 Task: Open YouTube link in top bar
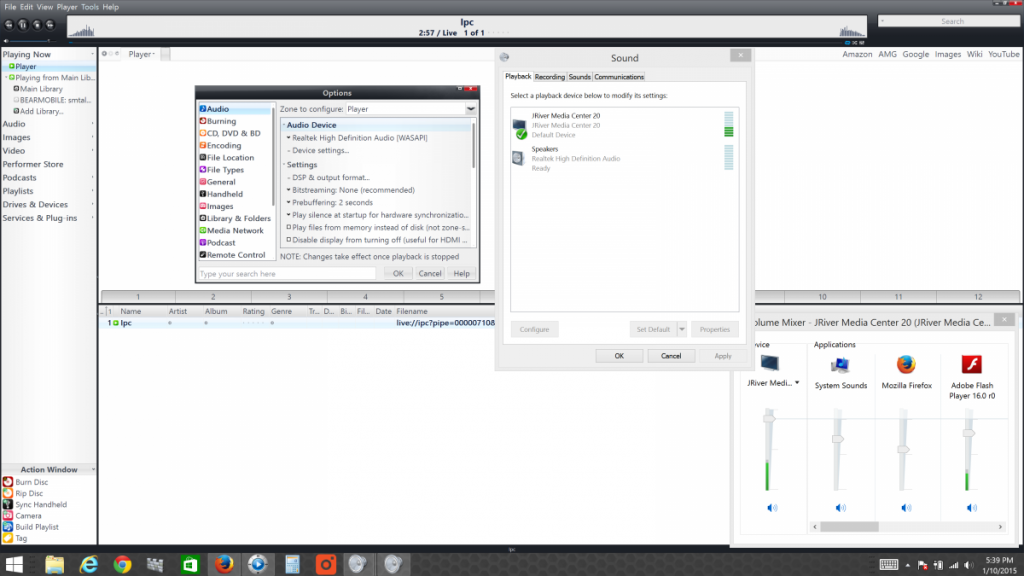(1004, 54)
